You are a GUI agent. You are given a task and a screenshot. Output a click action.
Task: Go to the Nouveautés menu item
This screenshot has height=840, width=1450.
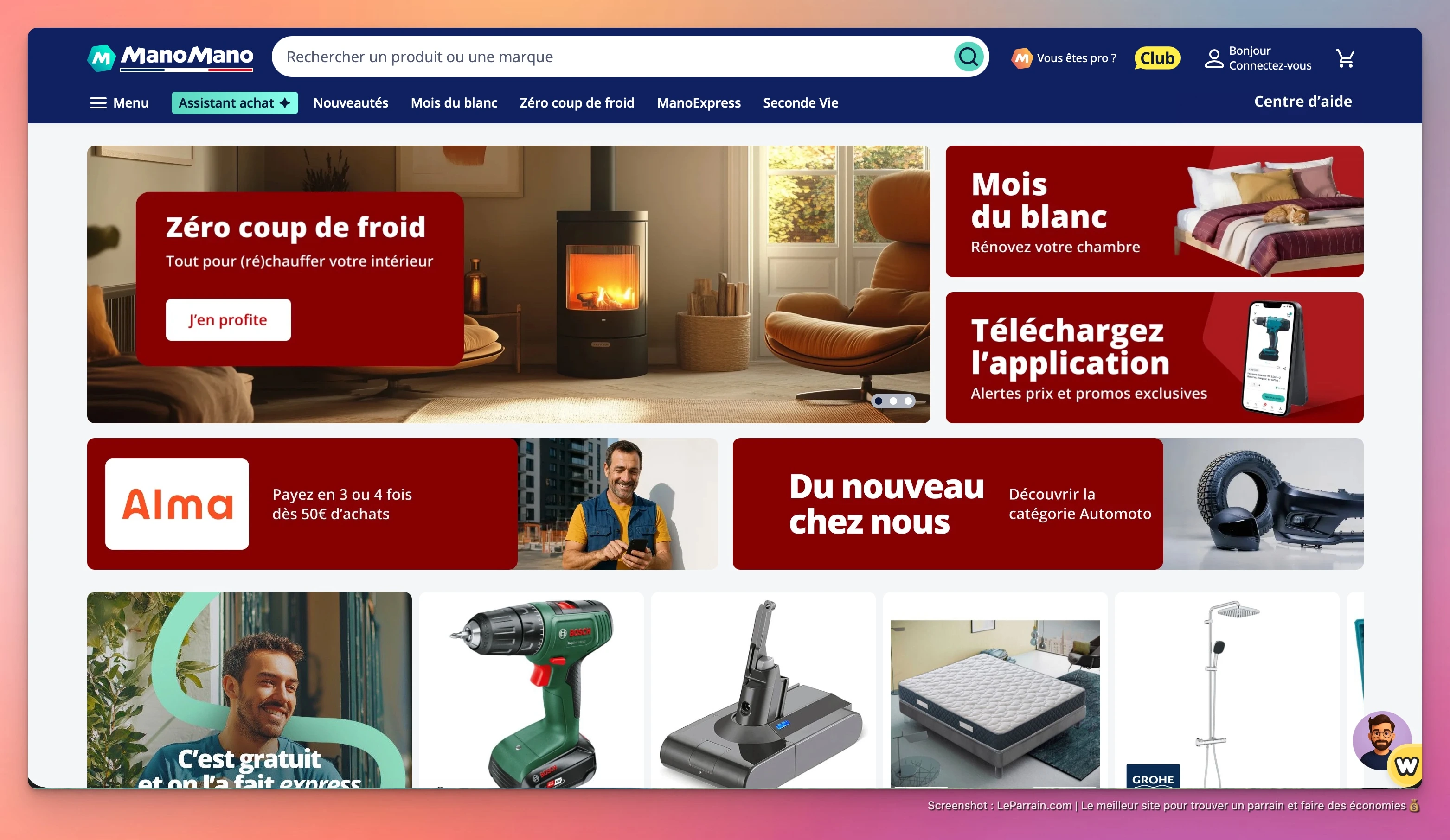(350, 103)
